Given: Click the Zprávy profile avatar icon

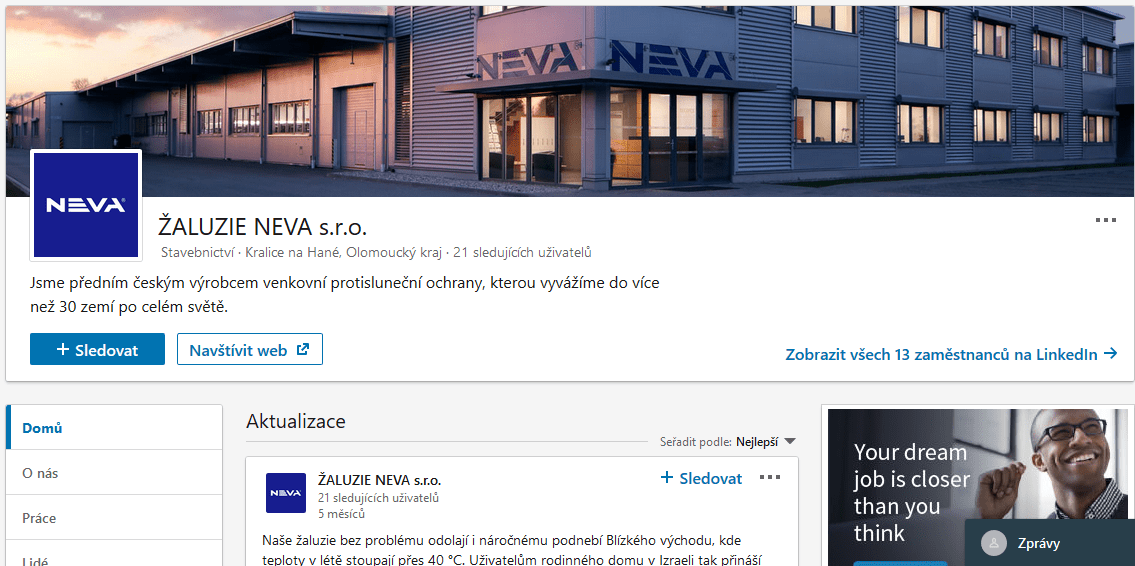Looking at the screenshot, I should click(x=995, y=543).
